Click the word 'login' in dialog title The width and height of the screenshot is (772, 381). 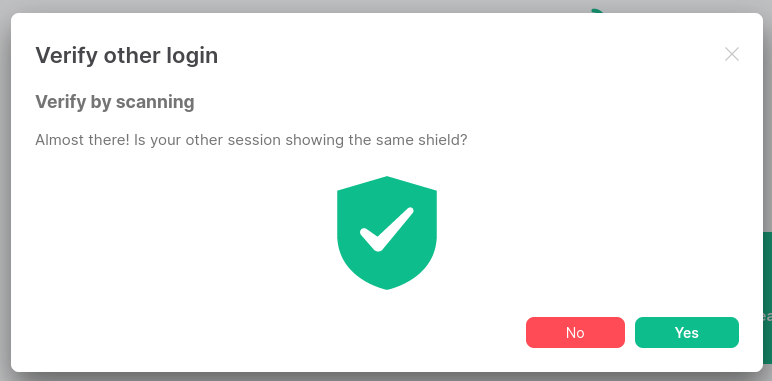192,56
